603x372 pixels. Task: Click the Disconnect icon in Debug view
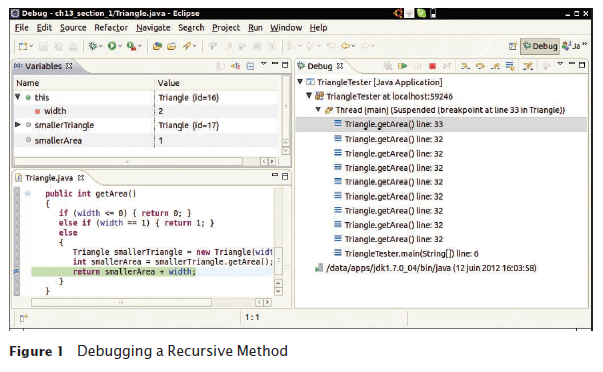coord(447,66)
